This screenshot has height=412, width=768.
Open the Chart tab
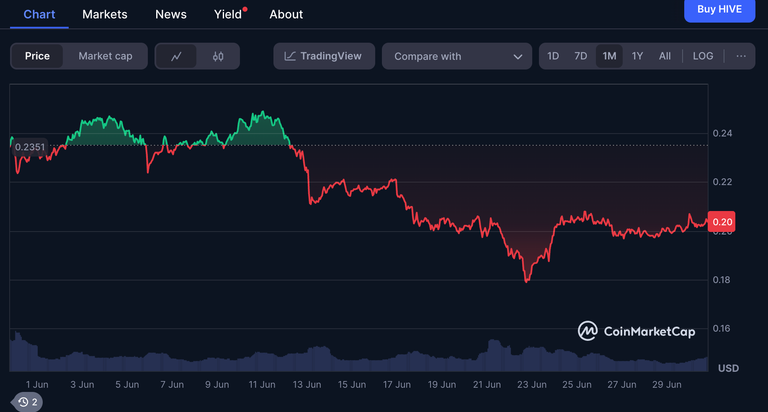coord(39,14)
